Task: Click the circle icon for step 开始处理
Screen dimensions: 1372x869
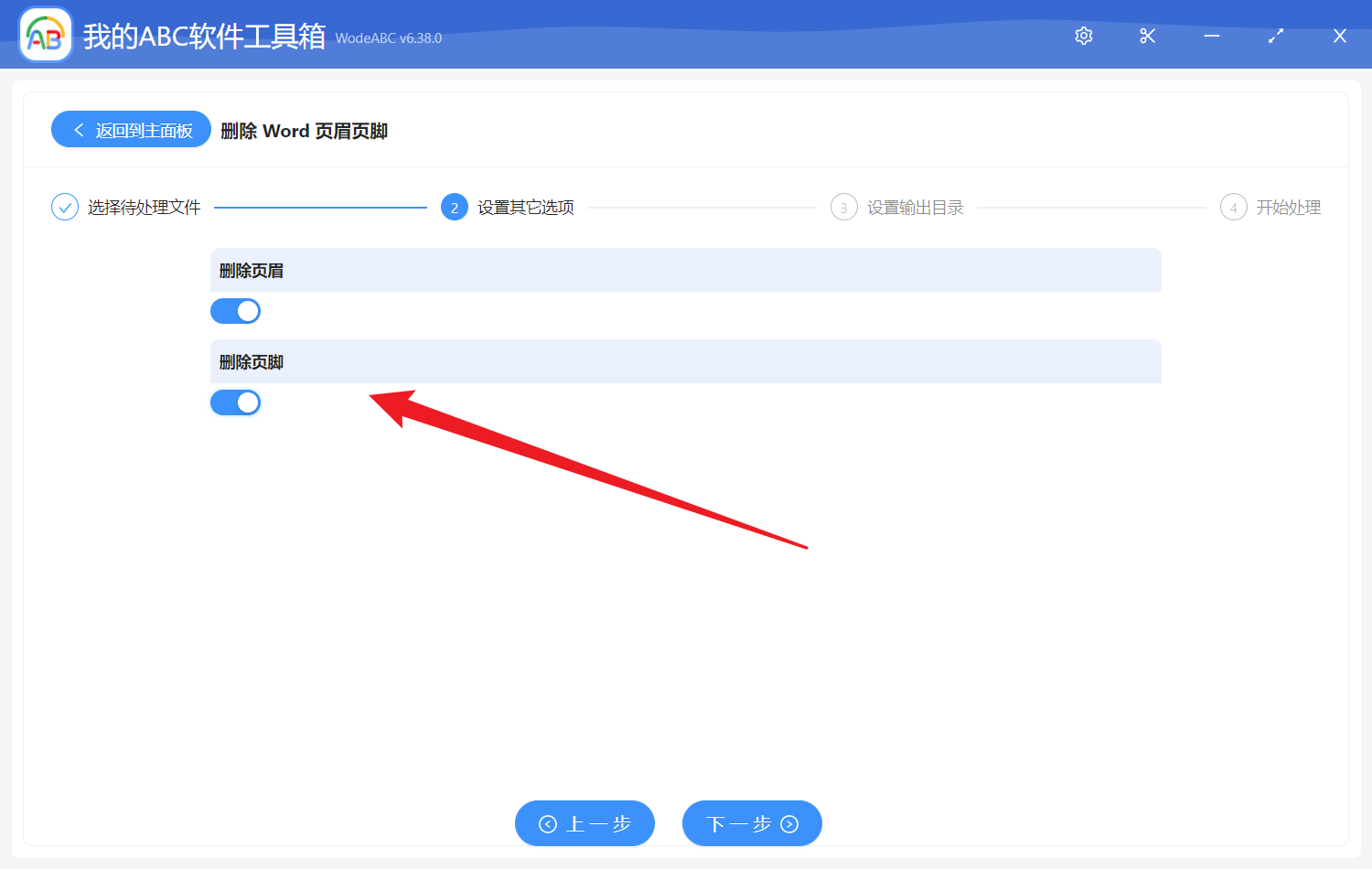Action: pyautogui.click(x=1233, y=207)
